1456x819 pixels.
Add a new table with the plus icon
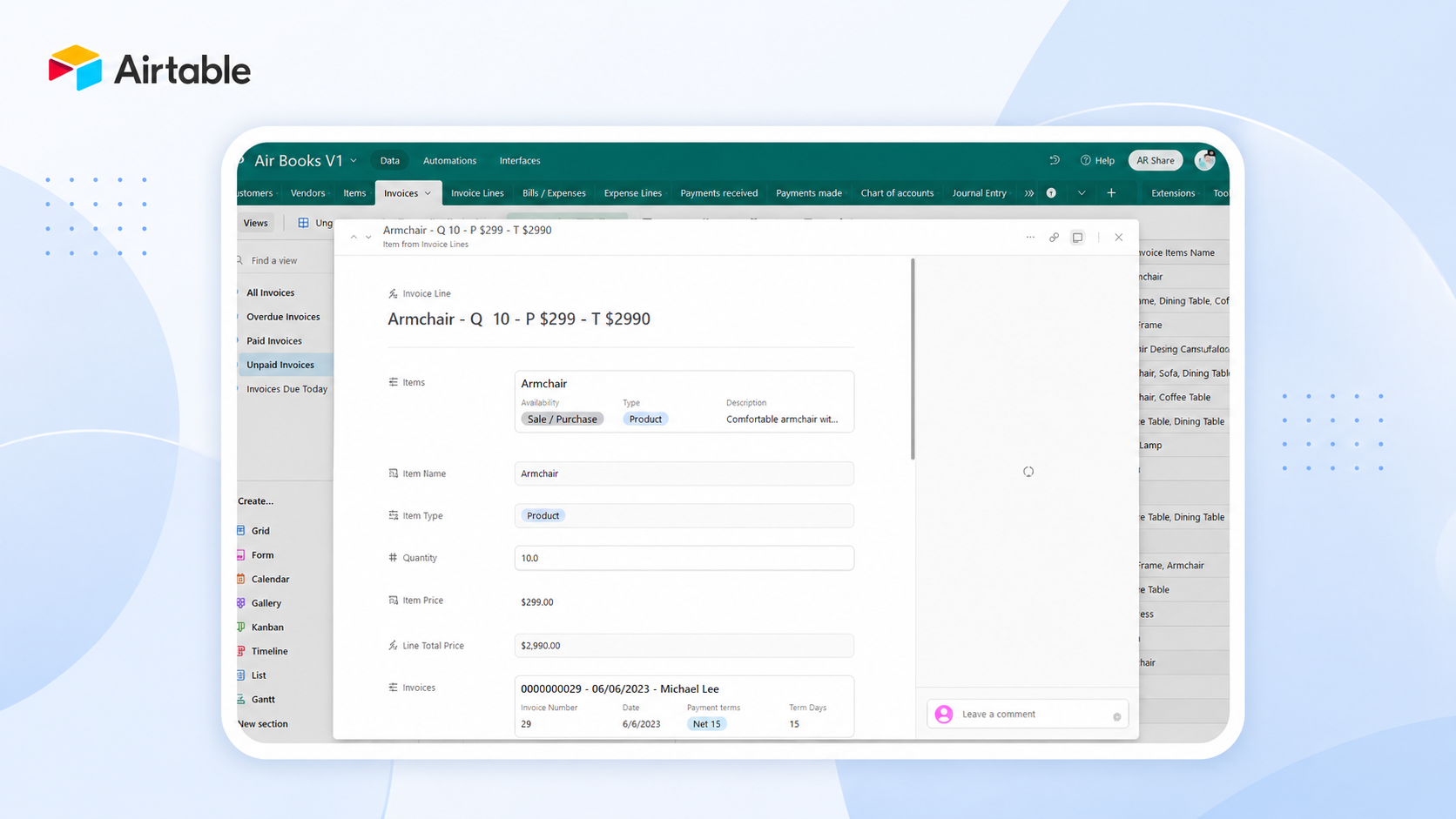click(1111, 193)
